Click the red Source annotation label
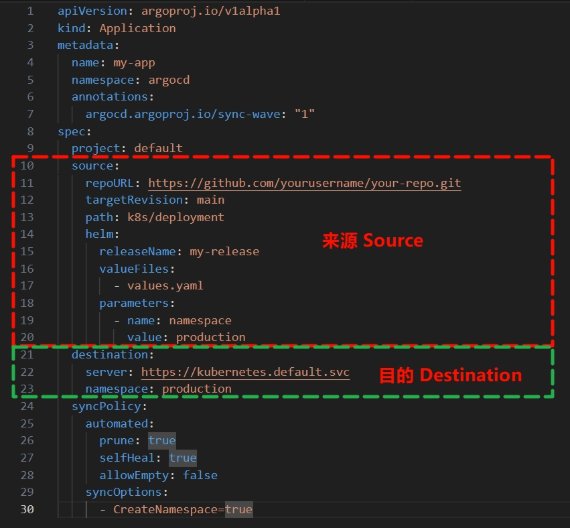This screenshot has width=570, height=528. (373, 241)
